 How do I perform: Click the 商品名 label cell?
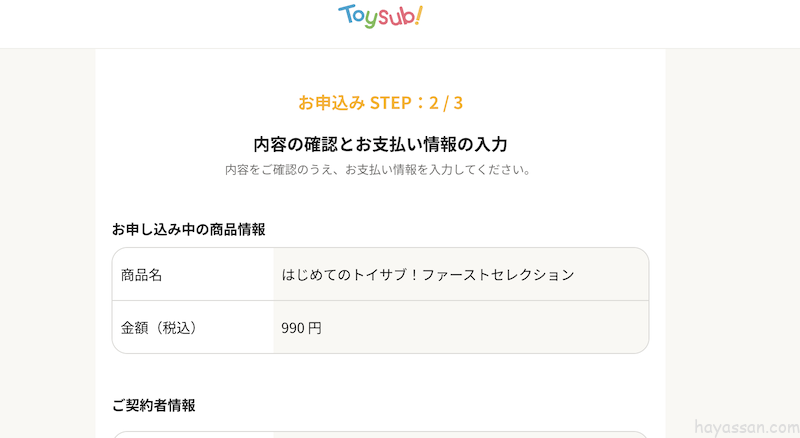click(141, 274)
